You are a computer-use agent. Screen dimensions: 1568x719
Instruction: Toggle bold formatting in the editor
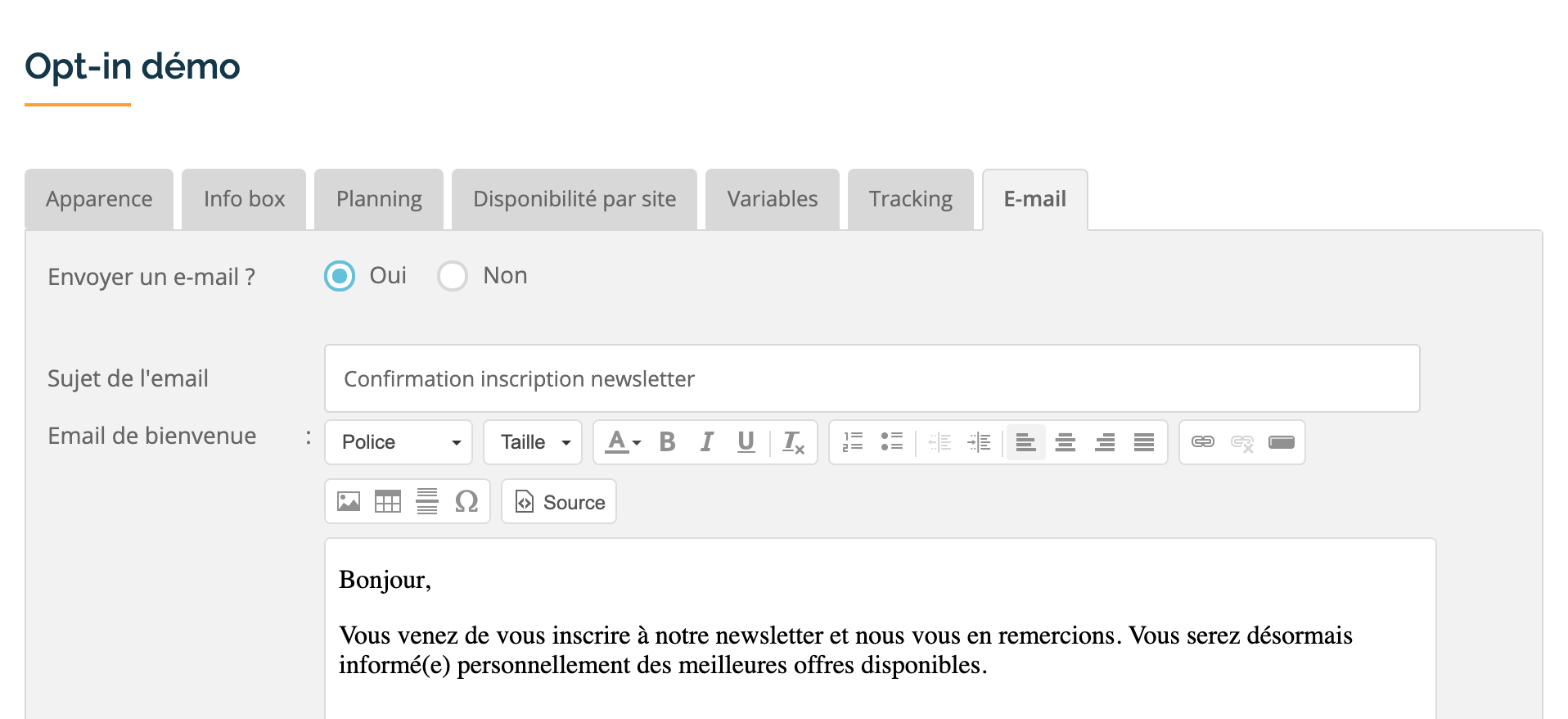pos(667,442)
